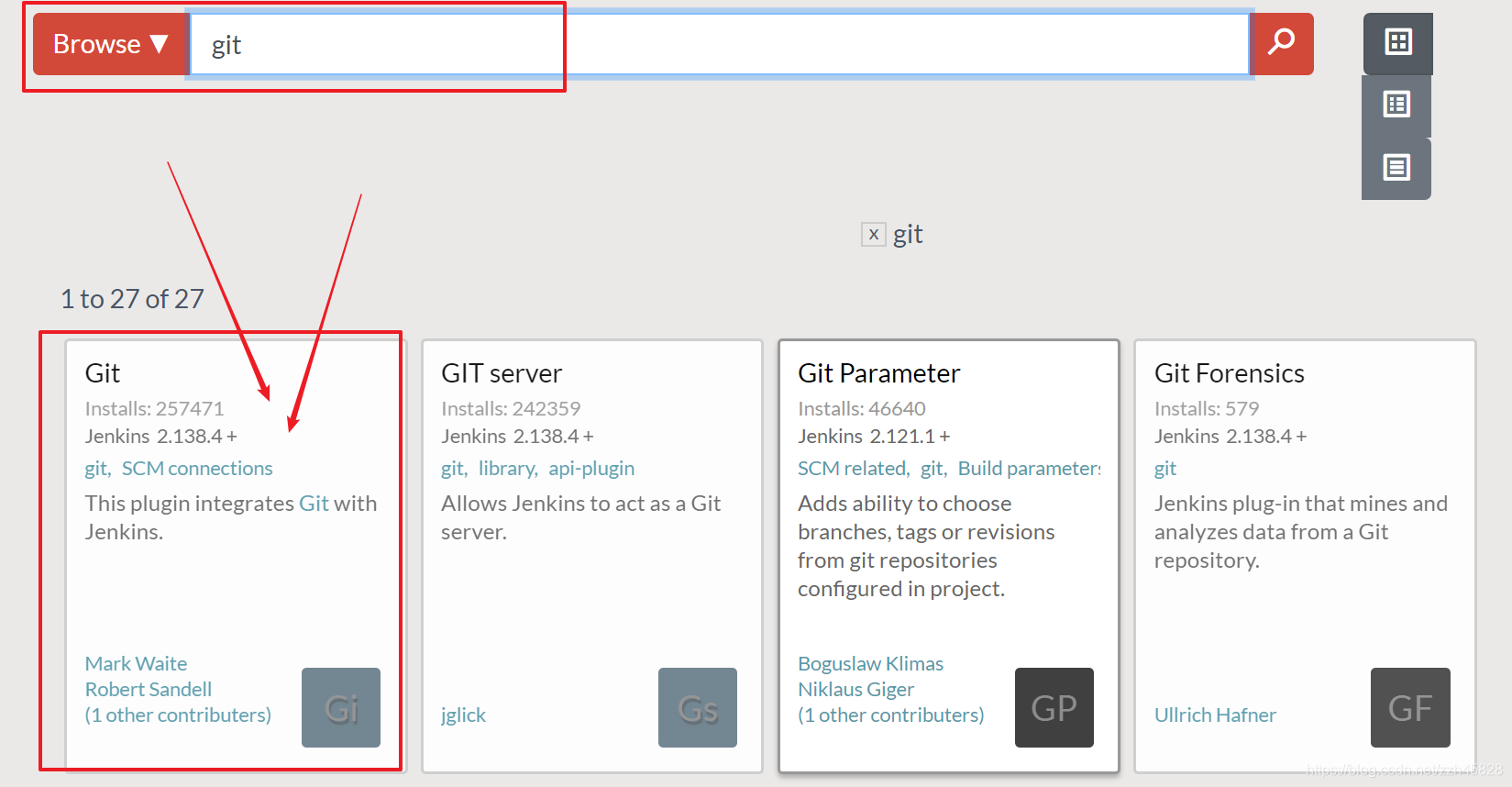The height and width of the screenshot is (787, 1512).
Task: Click author Boguslaw Klimas
Action: tap(870, 663)
